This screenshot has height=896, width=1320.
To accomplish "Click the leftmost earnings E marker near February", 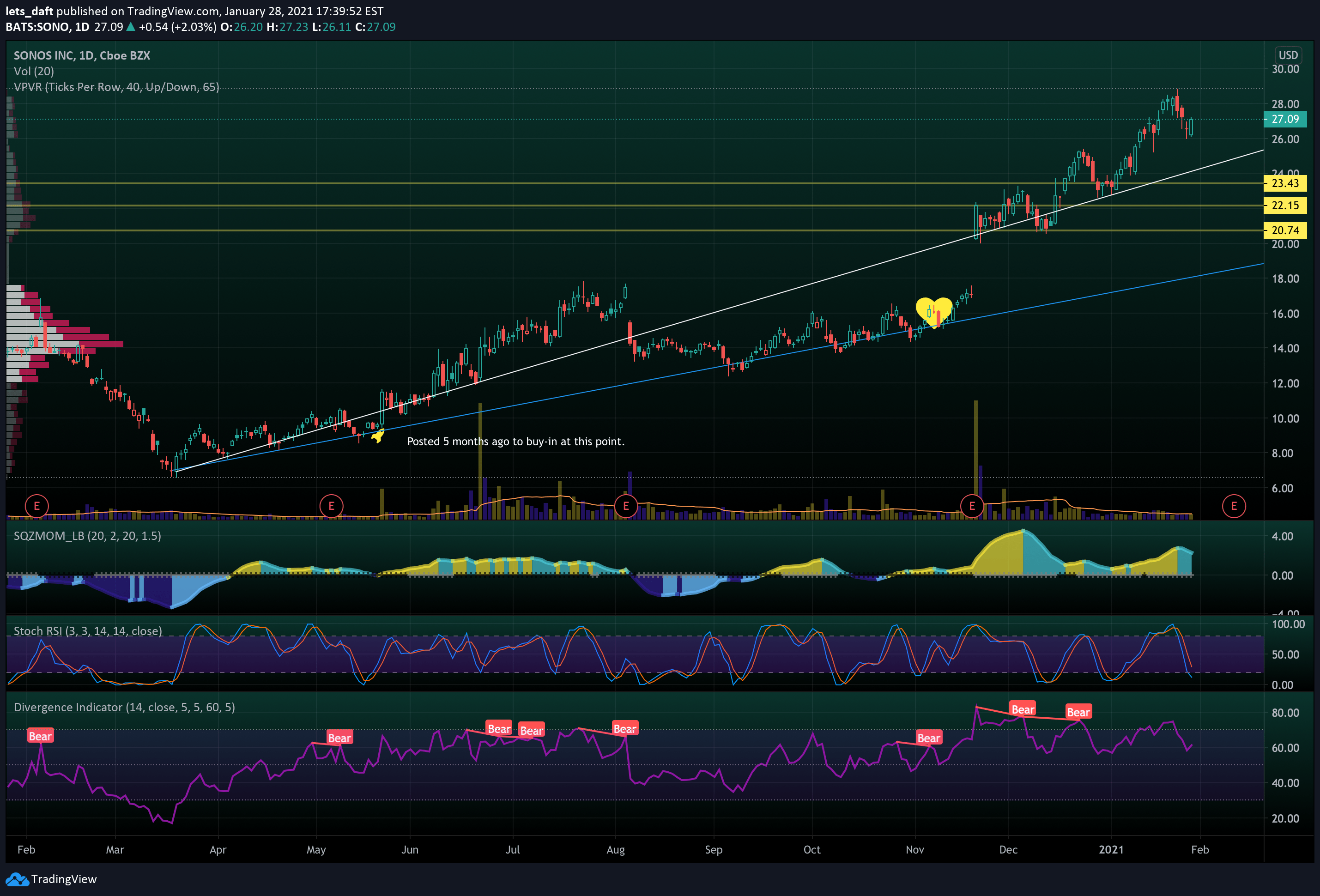I will (37, 505).
